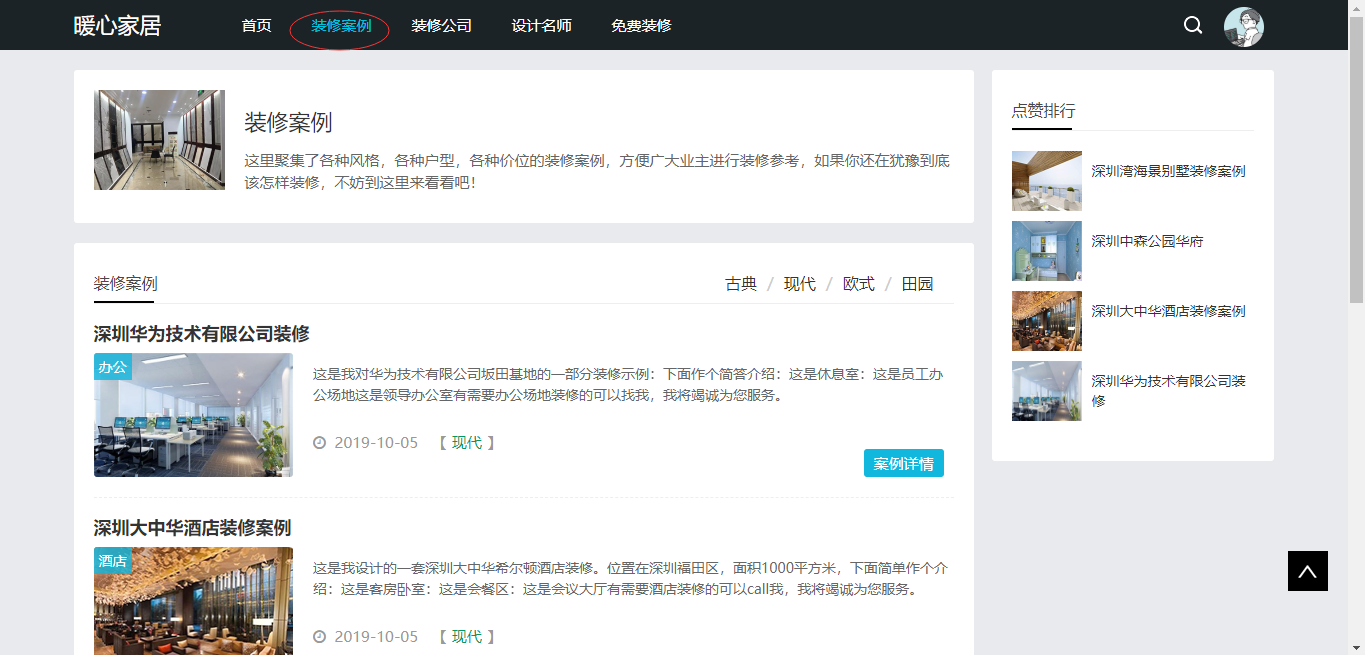Screen dimensions: 1365x655
Task: Click 现代 tag under Huawei case date
Action: [x=466, y=442]
